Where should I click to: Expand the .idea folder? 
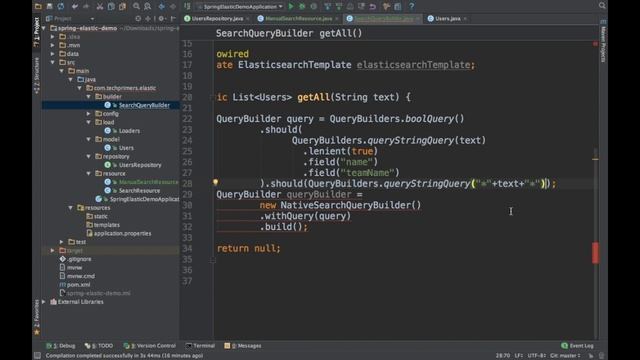(53, 37)
